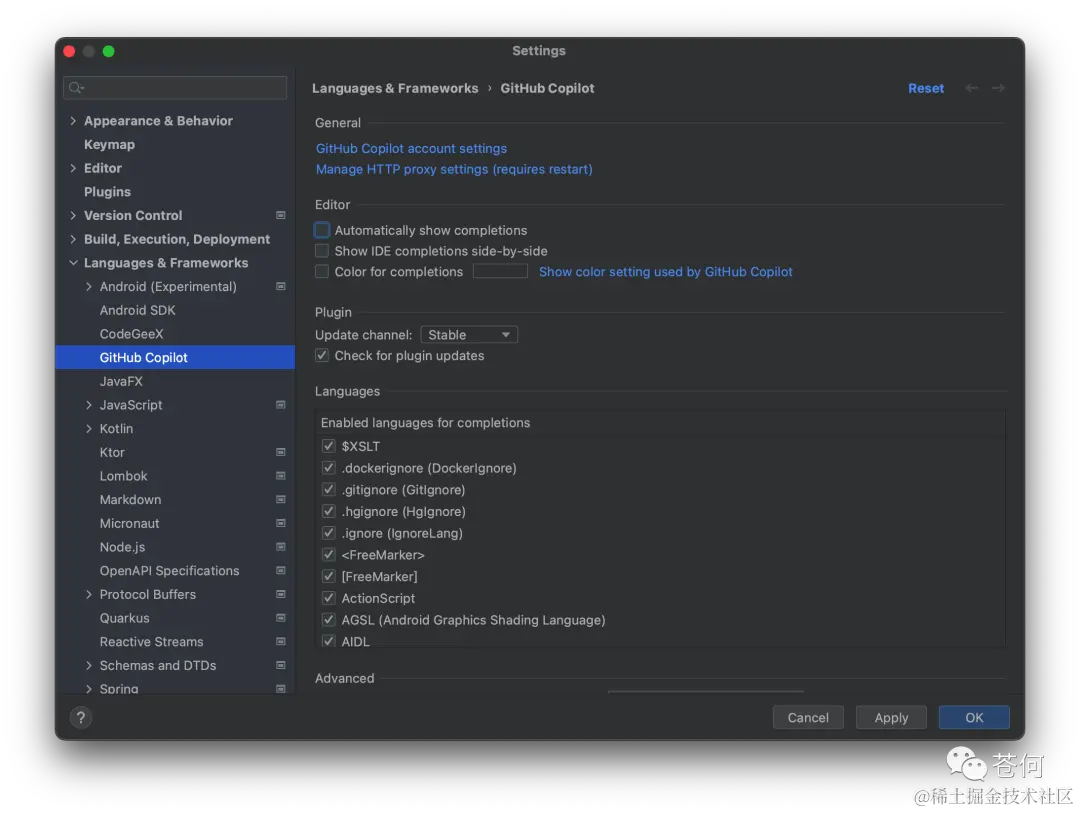Toggle Show IDE completions side-by-side
The width and height of the screenshot is (1080, 813).
pyautogui.click(x=322, y=251)
